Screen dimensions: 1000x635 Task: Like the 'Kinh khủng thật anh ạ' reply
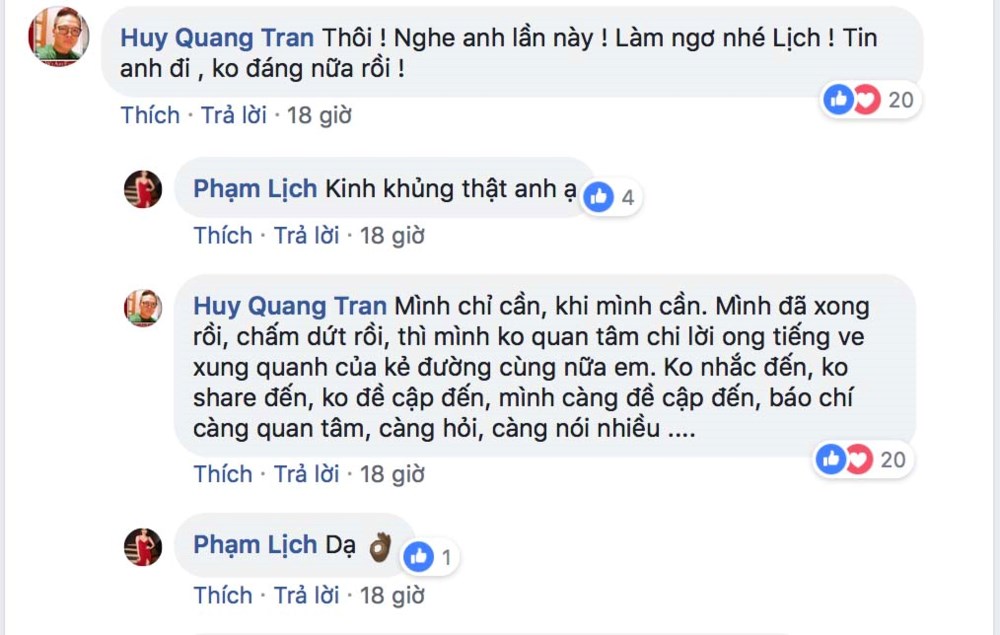[223, 235]
